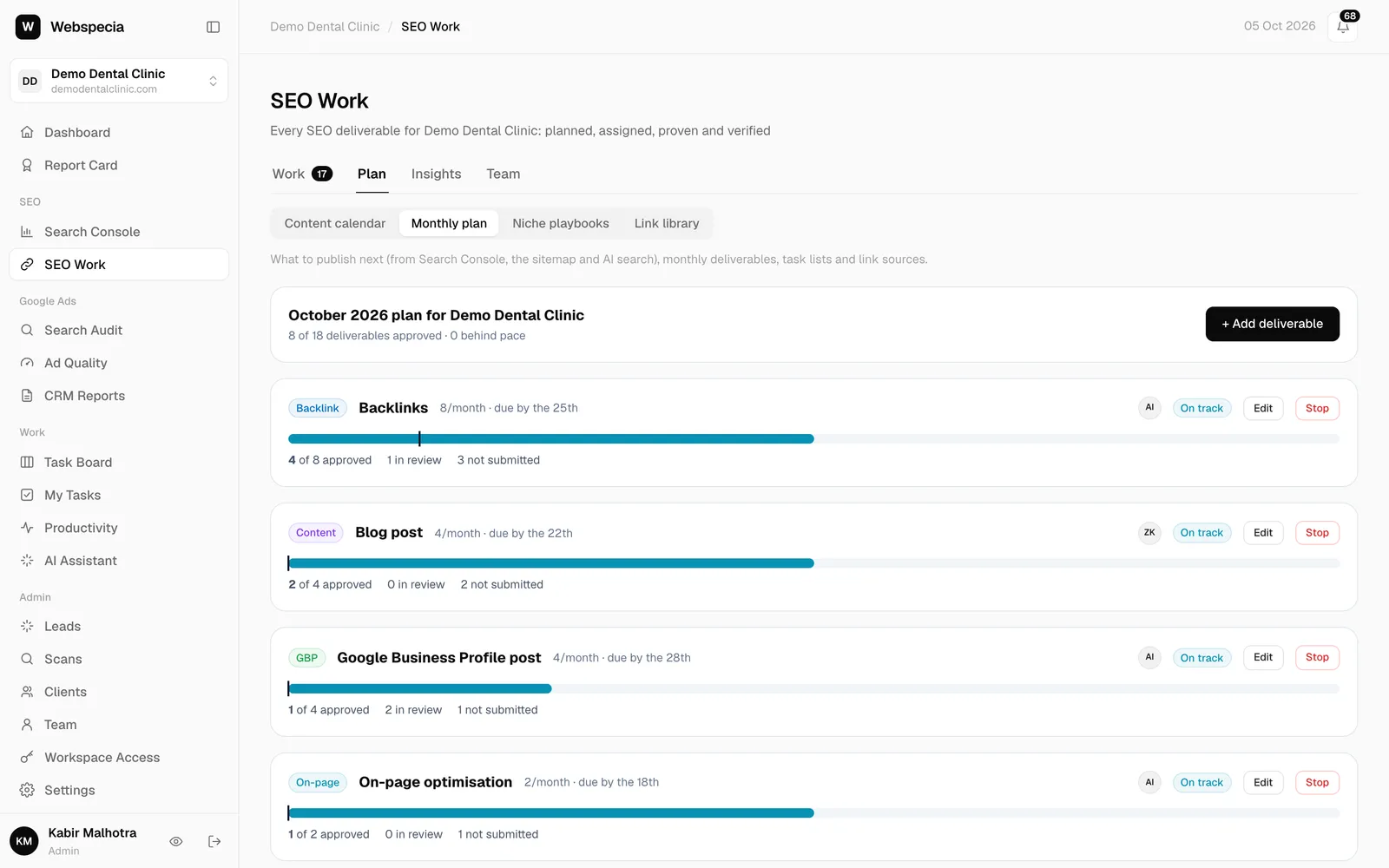Click the Add deliverable button
Screen dimensions: 1389x868
(1272, 324)
